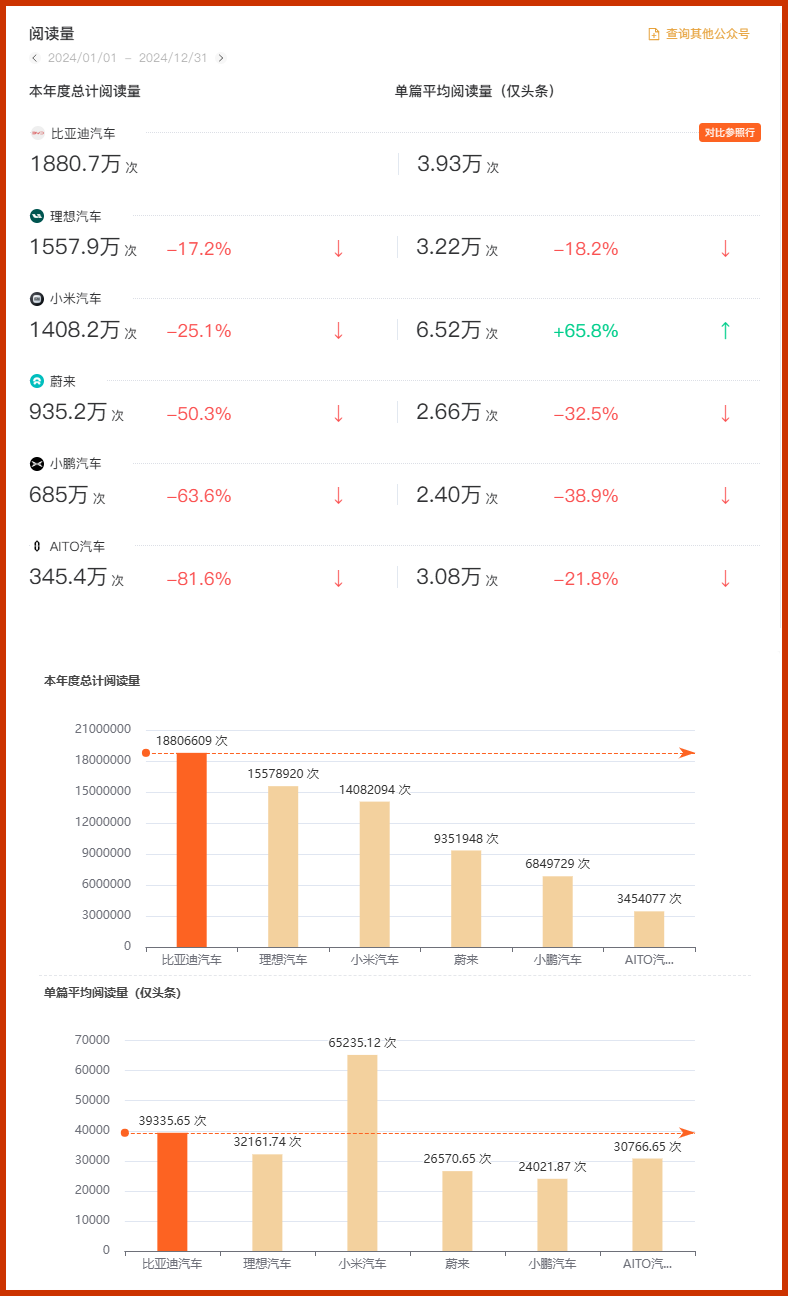This screenshot has height=1296, width=788.
Task: Click the down arrow next to -17.2%
Action: pos(338,249)
